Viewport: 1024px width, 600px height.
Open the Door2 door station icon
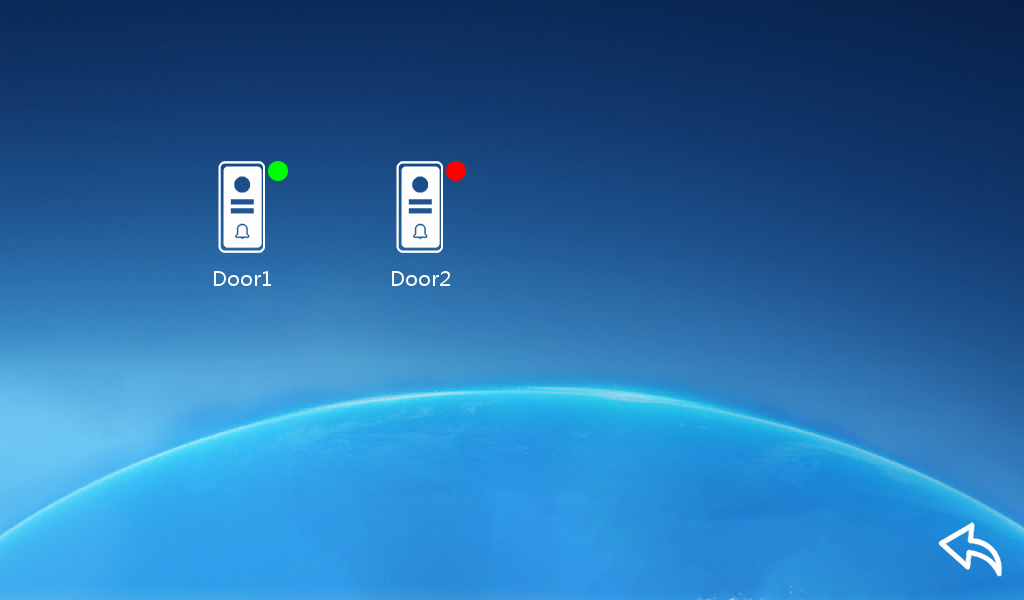point(420,207)
